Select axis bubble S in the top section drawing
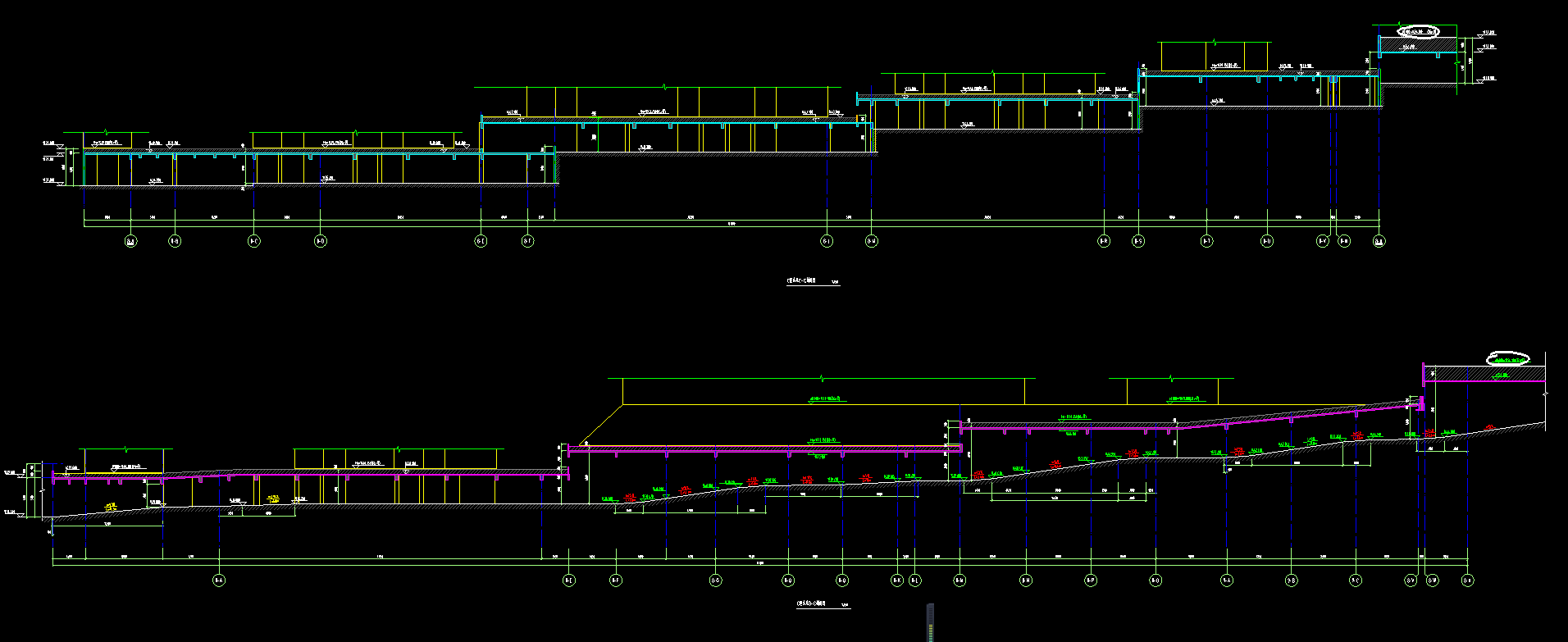Image resolution: width=1568 pixels, height=642 pixels. [1138, 241]
